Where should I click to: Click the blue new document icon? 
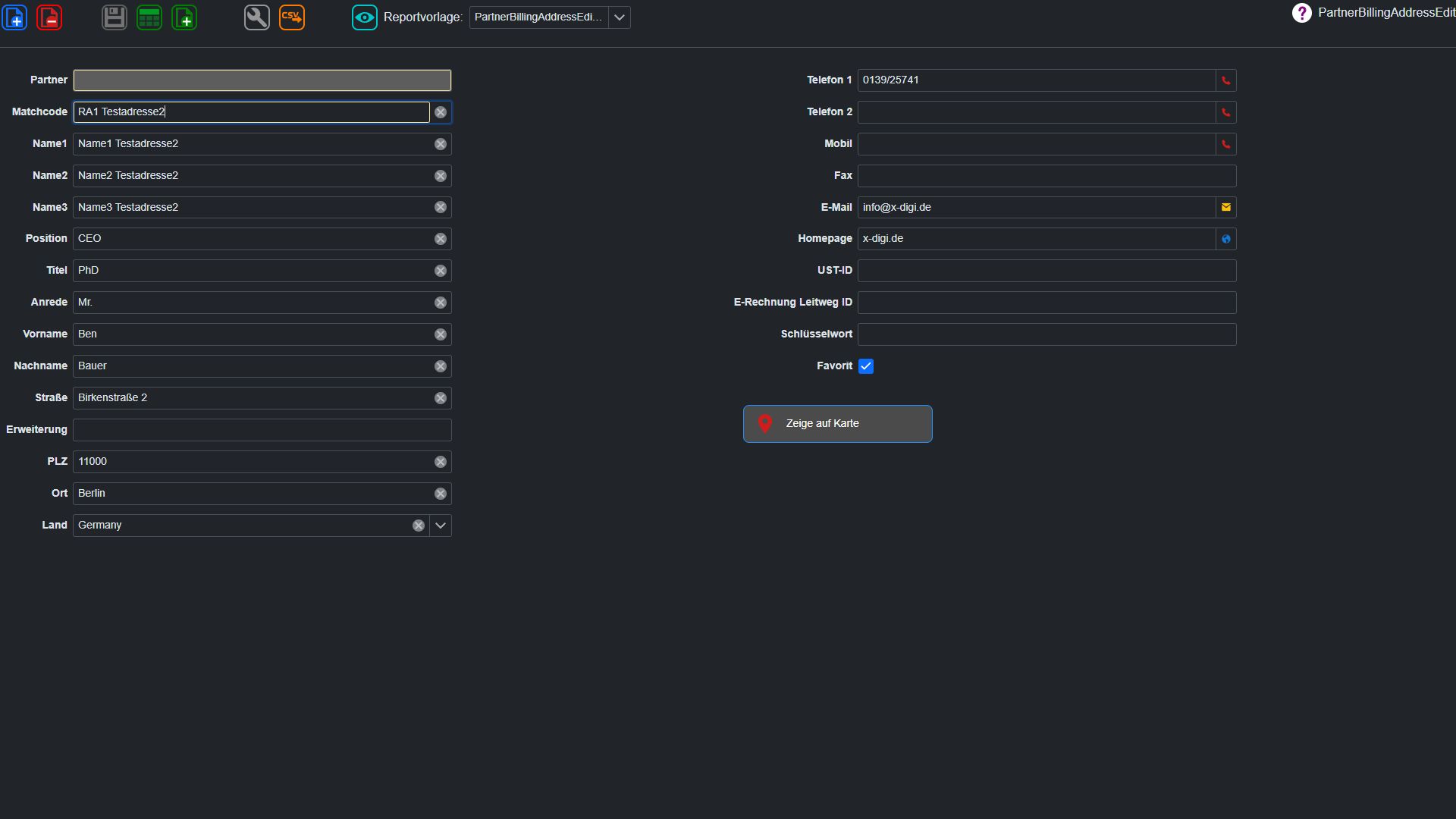(15, 17)
